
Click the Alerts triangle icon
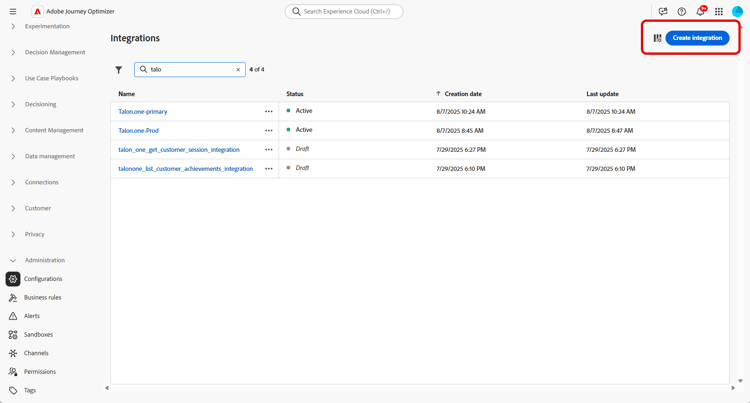[x=13, y=316]
